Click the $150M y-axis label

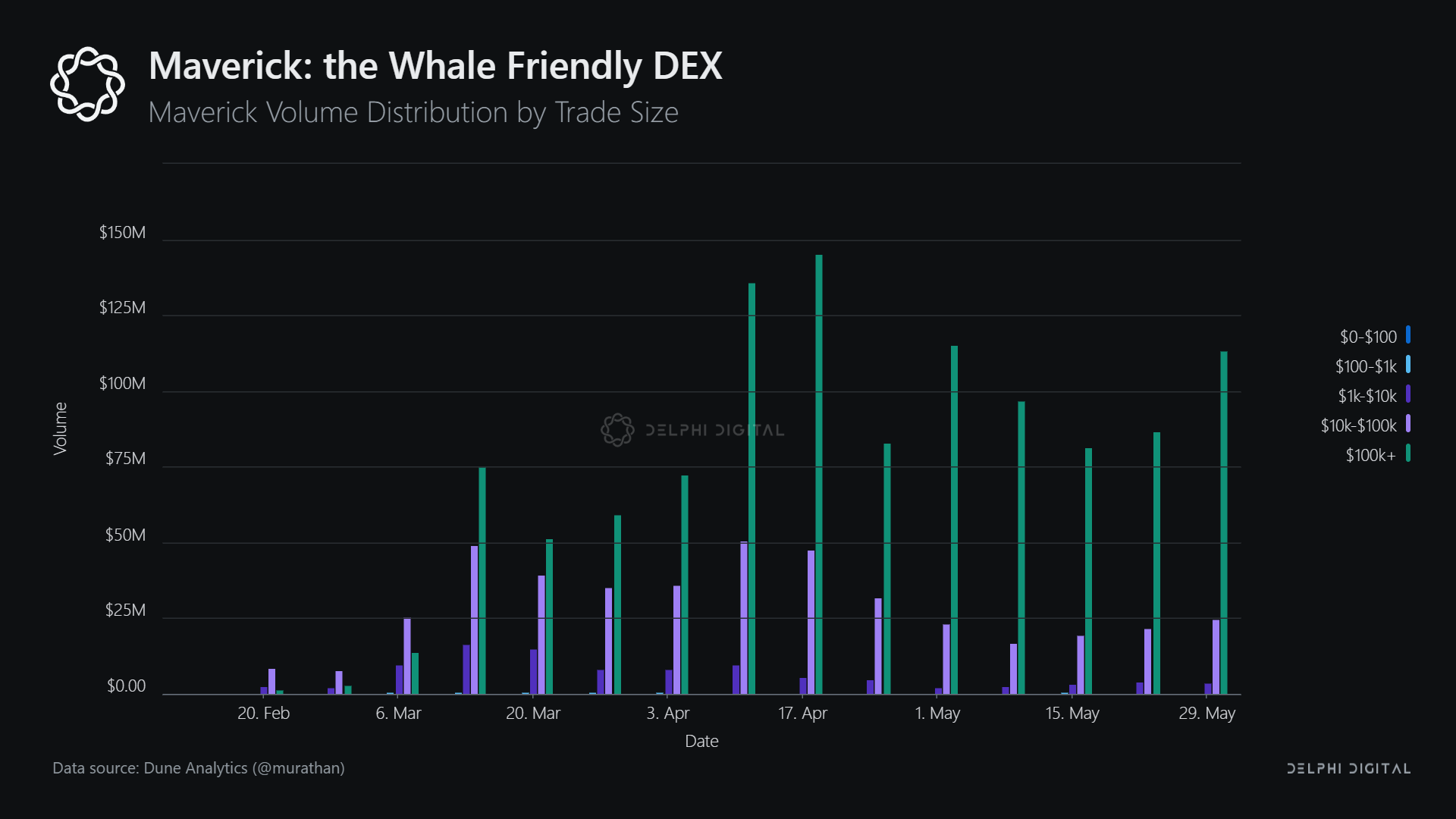pos(122,232)
